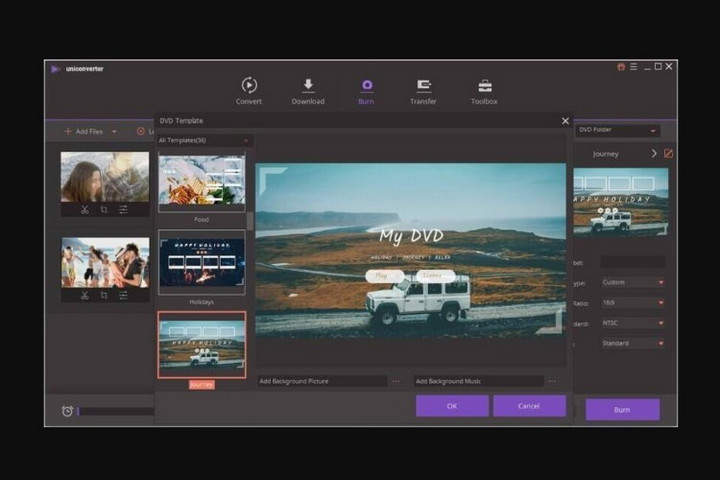Click the Journey template preview in right panel
Image resolution: width=720 pixels, height=480 pixels.
coord(621,202)
